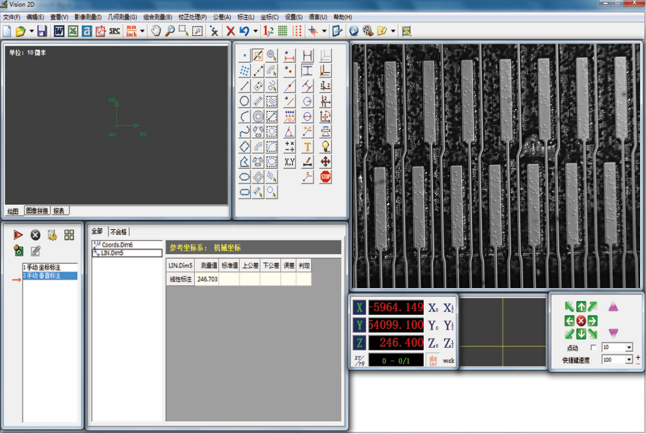Expand the undo arrow dropdown
The height and width of the screenshot is (434, 646).
point(254,32)
